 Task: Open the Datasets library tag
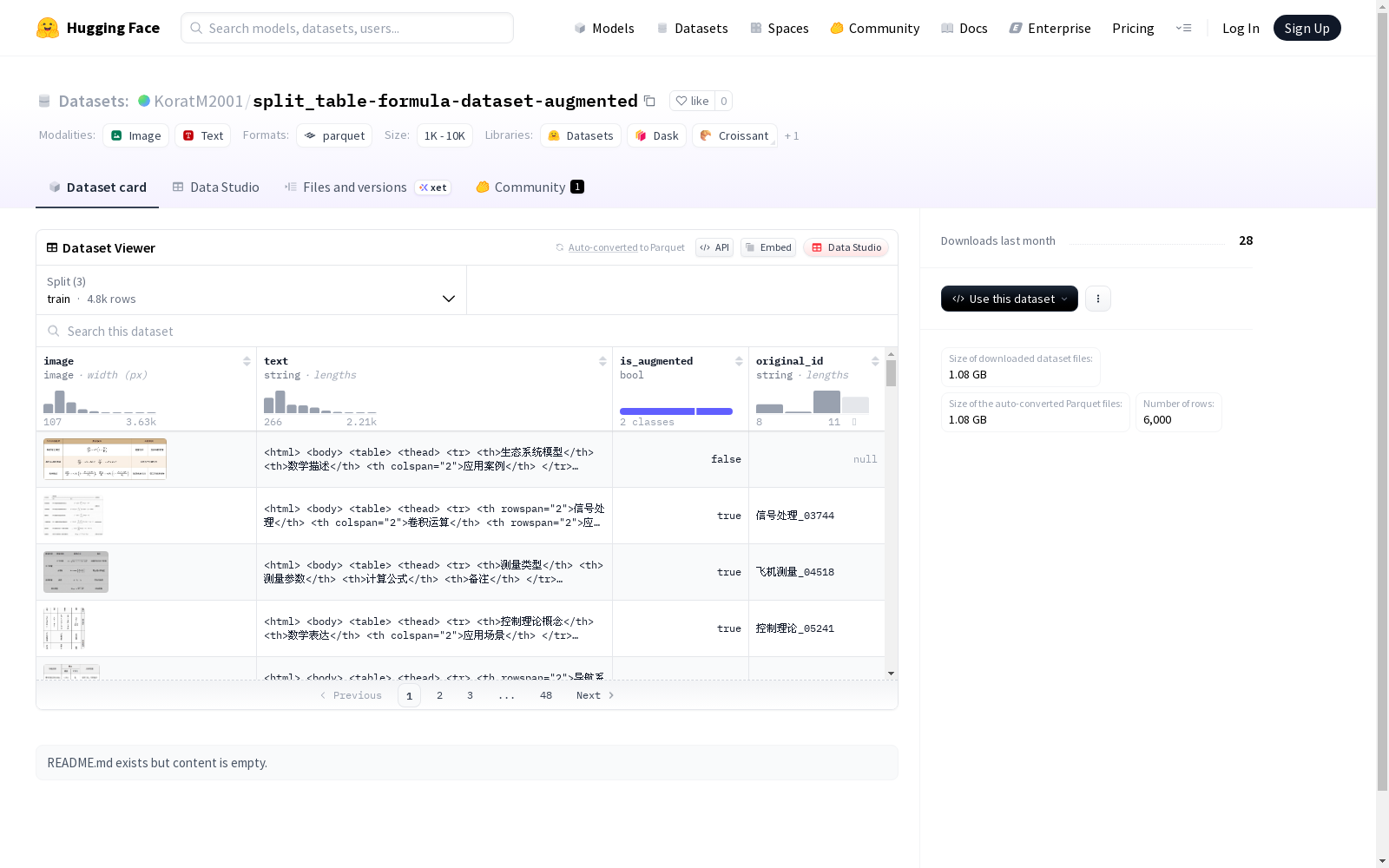click(x=580, y=135)
